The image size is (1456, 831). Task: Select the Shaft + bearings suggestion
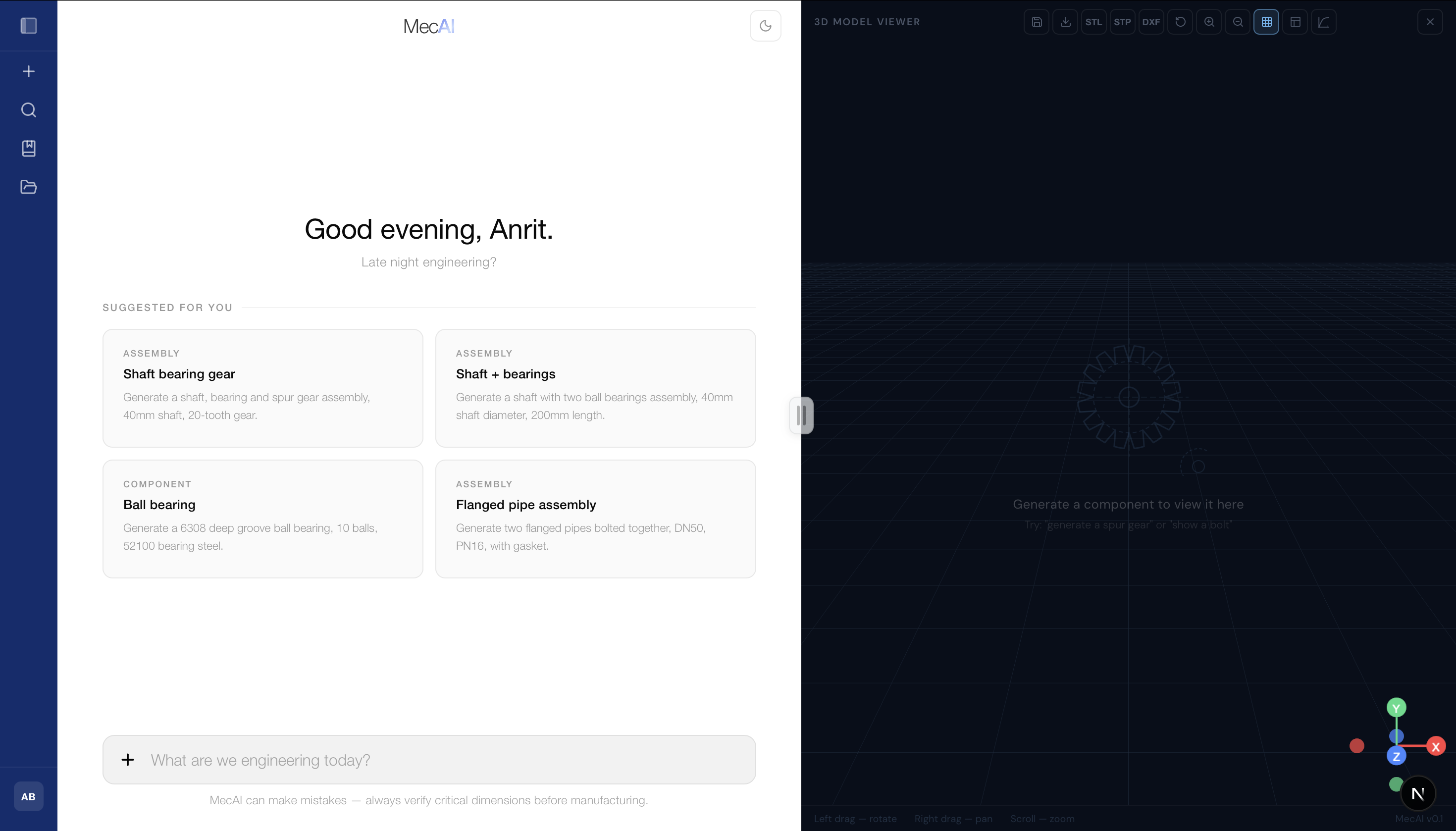tap(595, 388)
